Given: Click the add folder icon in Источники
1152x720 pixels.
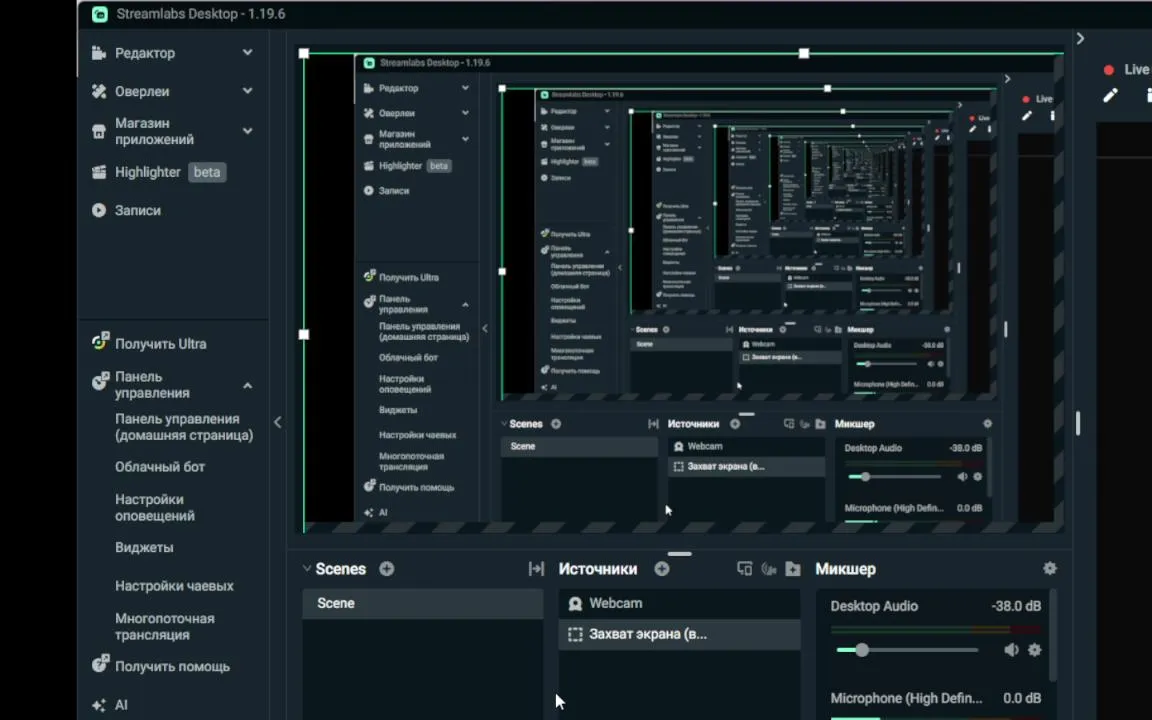Looking at the screenshot, I should [793, 569].
